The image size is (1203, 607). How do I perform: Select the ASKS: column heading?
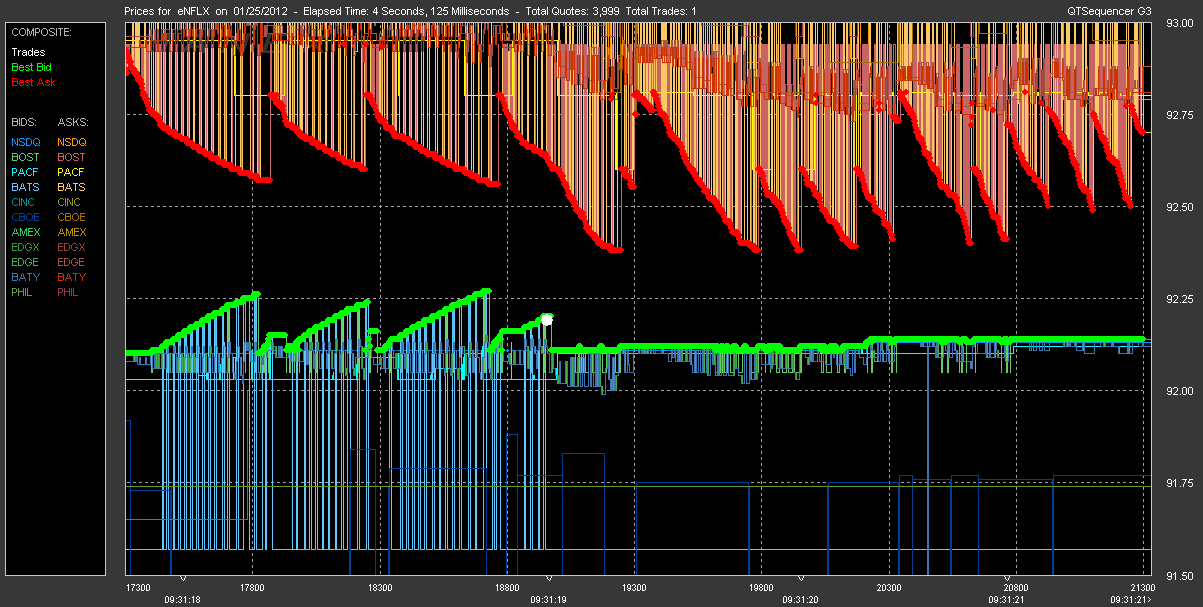[72, 121]
